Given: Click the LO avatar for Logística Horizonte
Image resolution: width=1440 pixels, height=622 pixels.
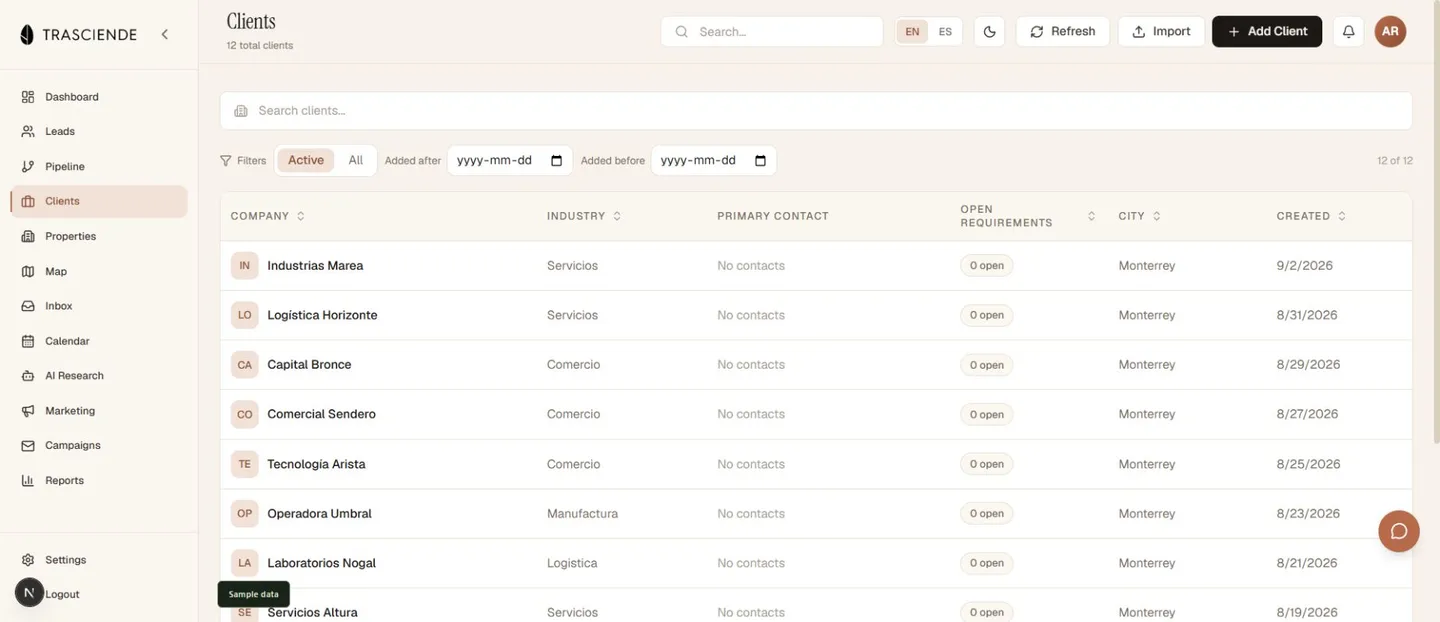Looking at the screenshot, I should pos(244,315).
